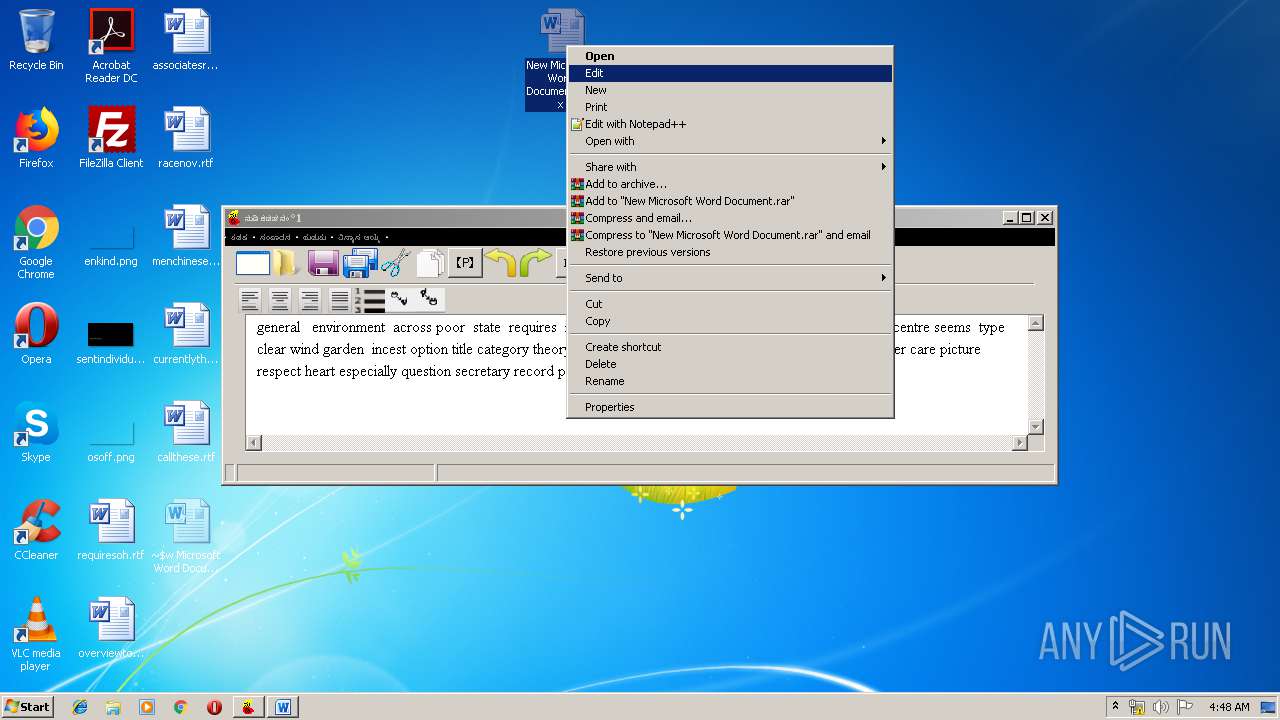Click the blue double-floppy save all icon
The height and width of the screenshot is (720, 1280).
pos(359,263)
